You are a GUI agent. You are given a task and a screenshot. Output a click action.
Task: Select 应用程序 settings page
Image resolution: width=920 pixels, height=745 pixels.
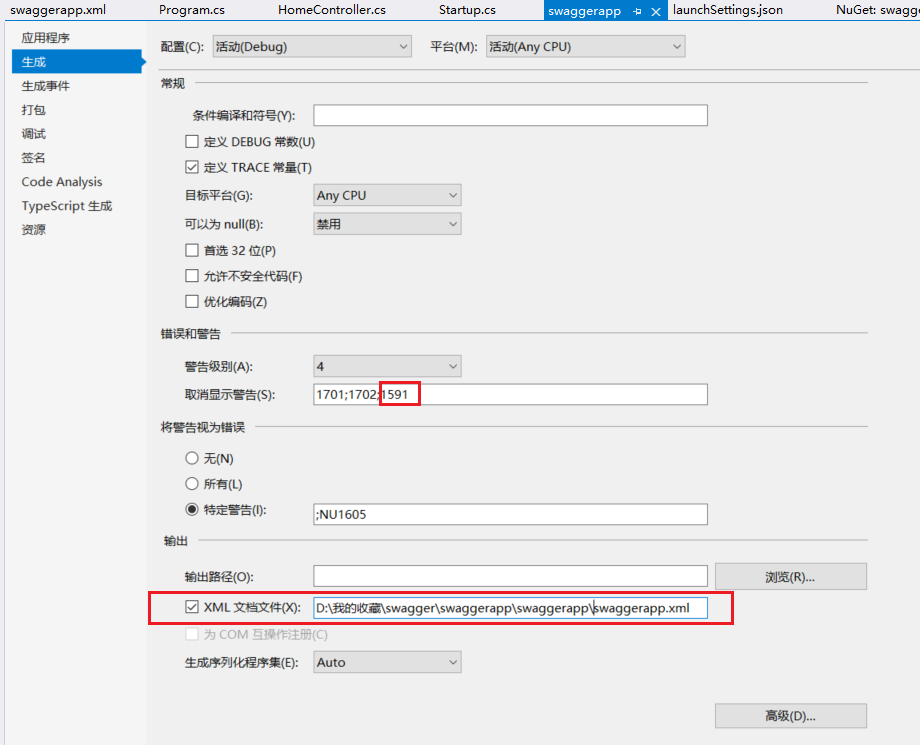click(x=46, y=38)
